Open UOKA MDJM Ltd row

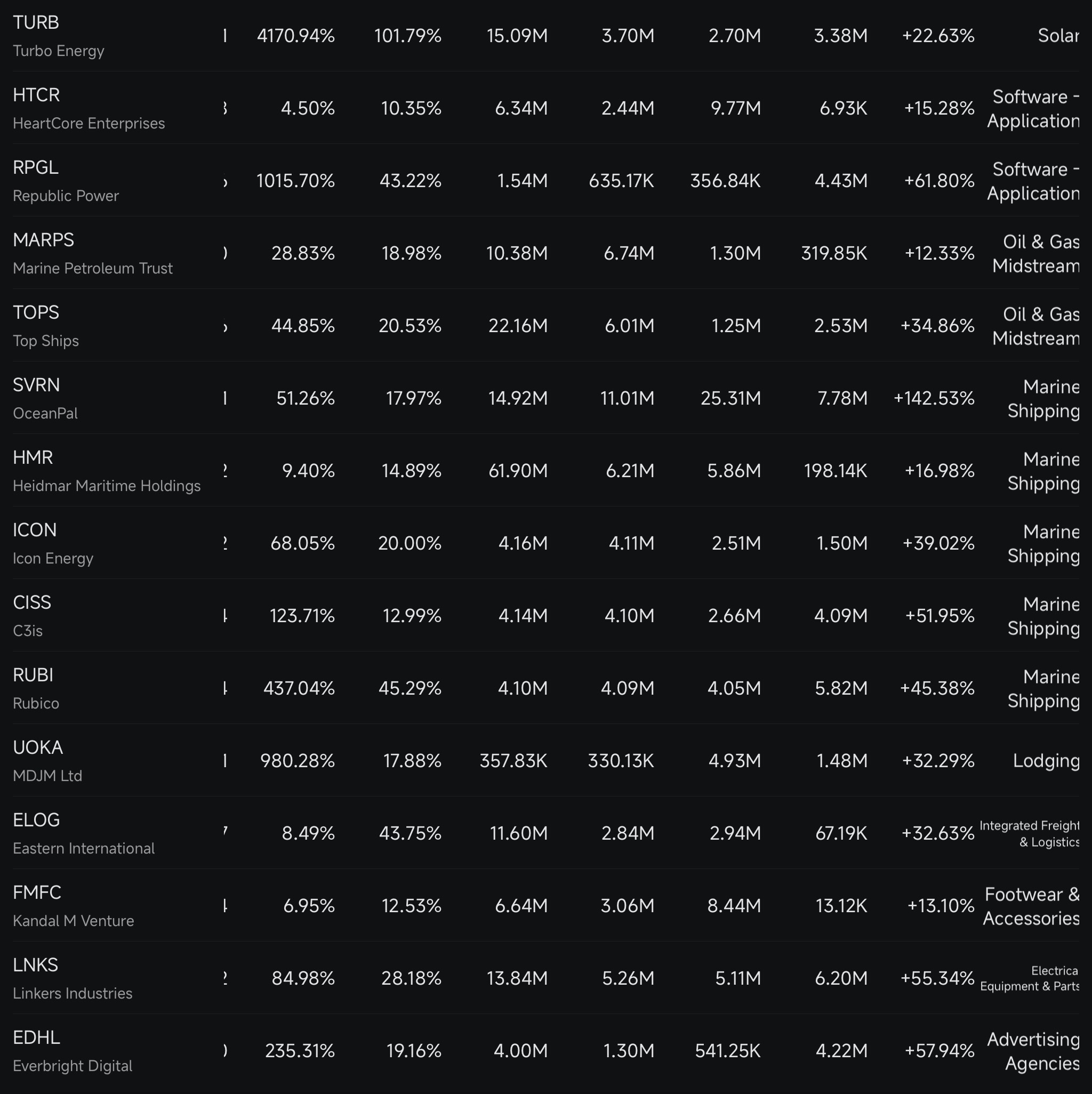pos(546,760)
